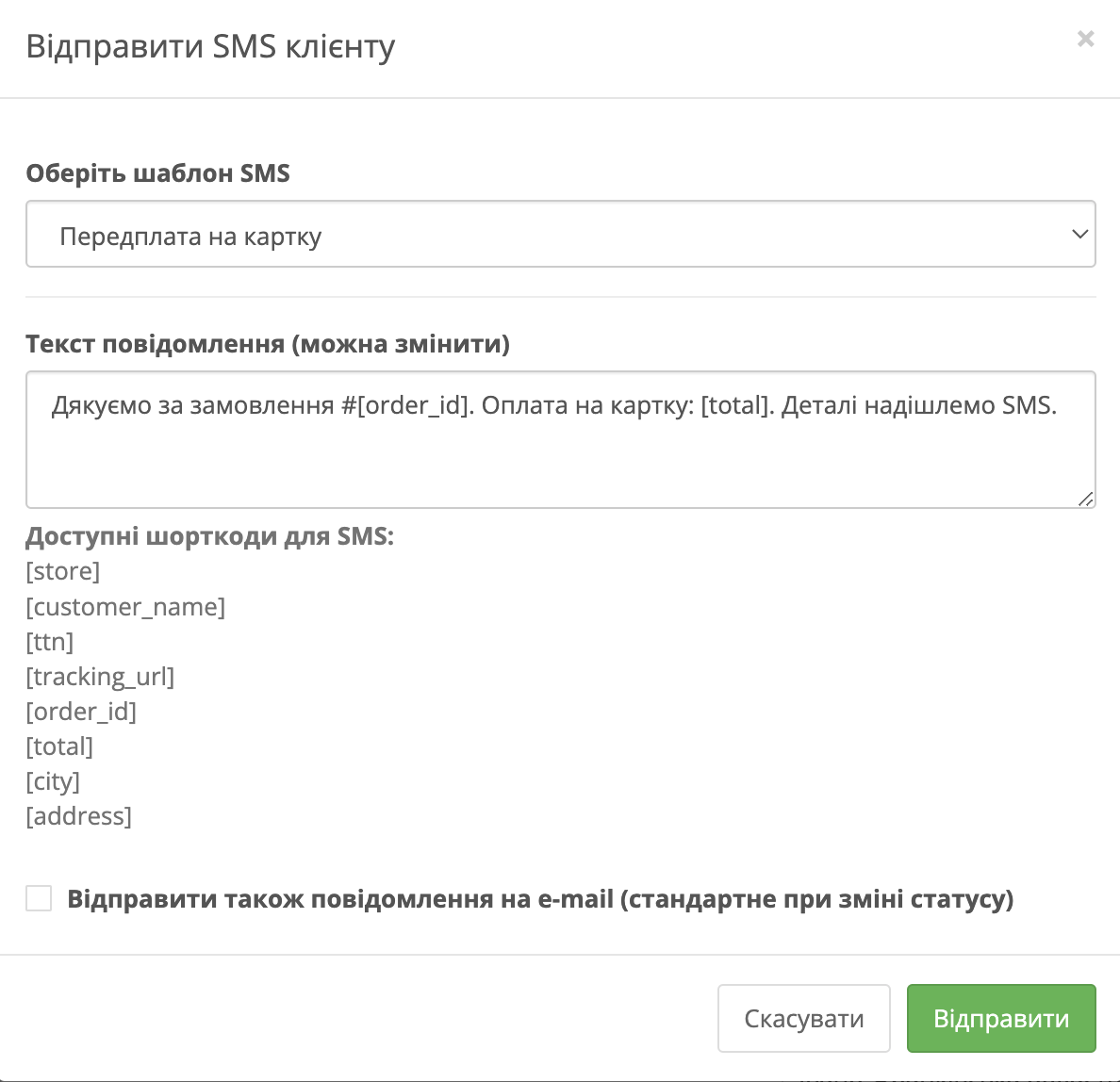Select the [city] shortcode
This screenshot has width=1120, height=1082.
click(x=53, y=781)
